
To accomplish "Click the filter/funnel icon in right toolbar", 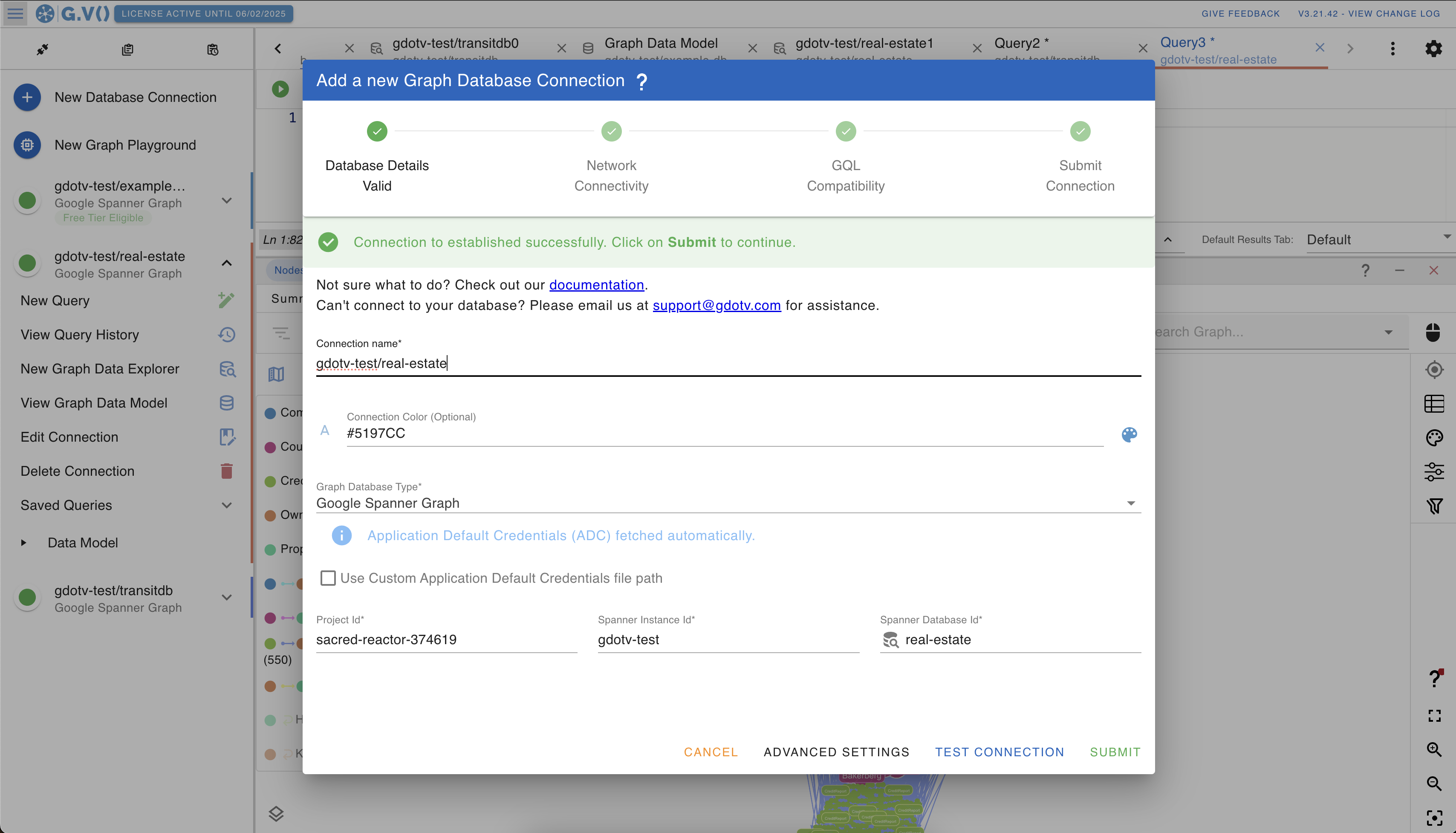I will (x=1436, y=506).
